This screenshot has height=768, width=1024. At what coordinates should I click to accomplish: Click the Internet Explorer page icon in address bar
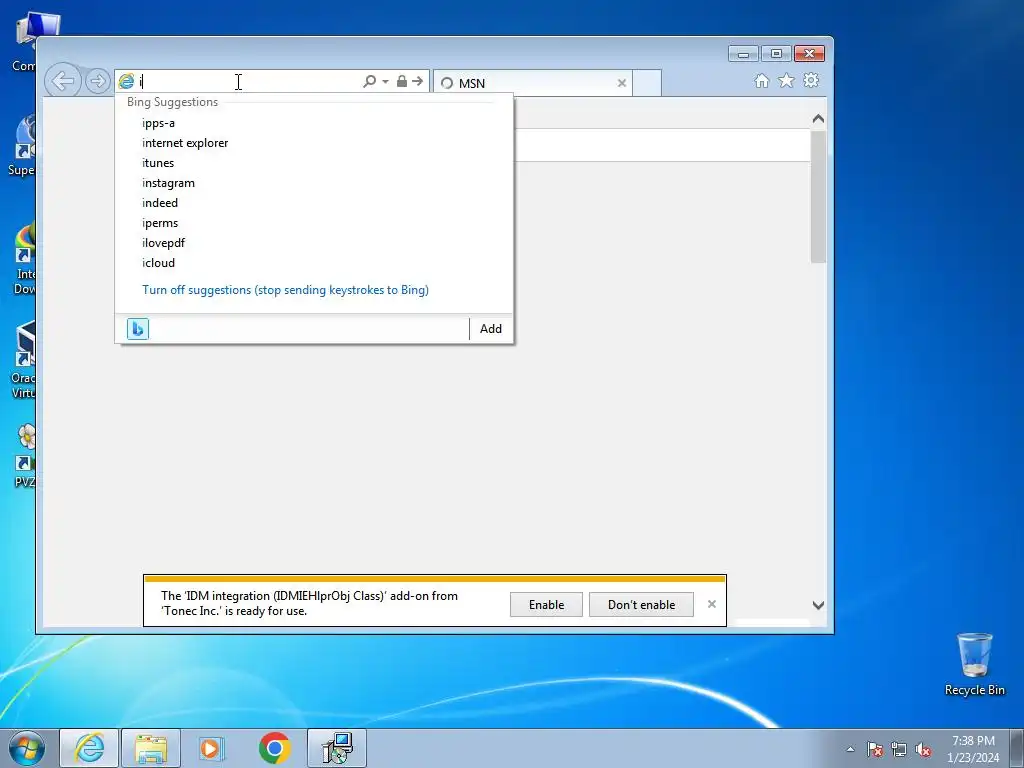(x=126, y=81)
